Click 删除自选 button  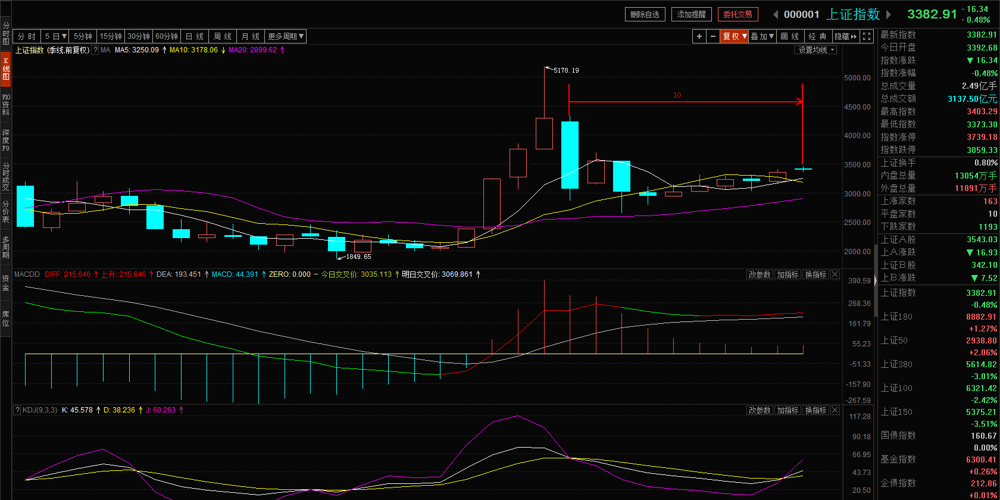click(x=644, y=14)
